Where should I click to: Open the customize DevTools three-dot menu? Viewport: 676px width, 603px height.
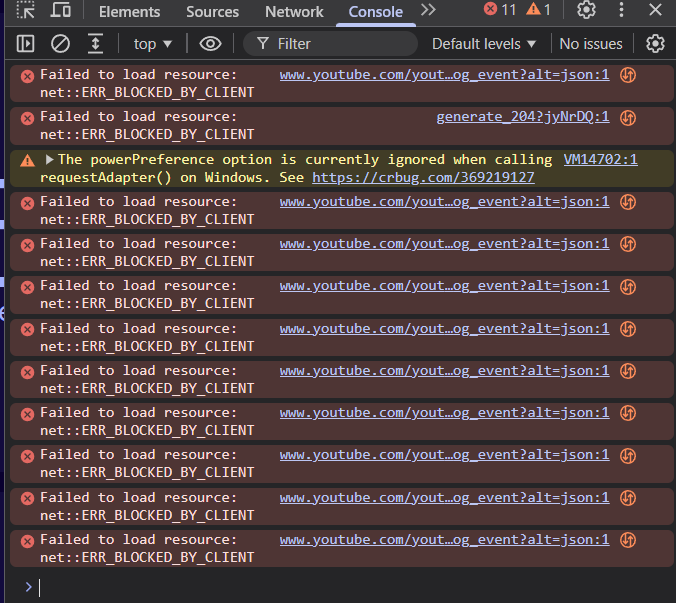(x=621, y=9)
